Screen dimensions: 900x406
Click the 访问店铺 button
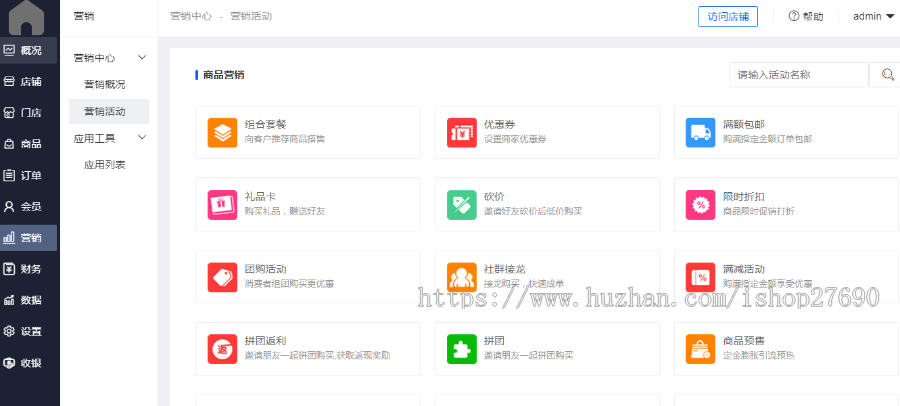click(728, 16)
